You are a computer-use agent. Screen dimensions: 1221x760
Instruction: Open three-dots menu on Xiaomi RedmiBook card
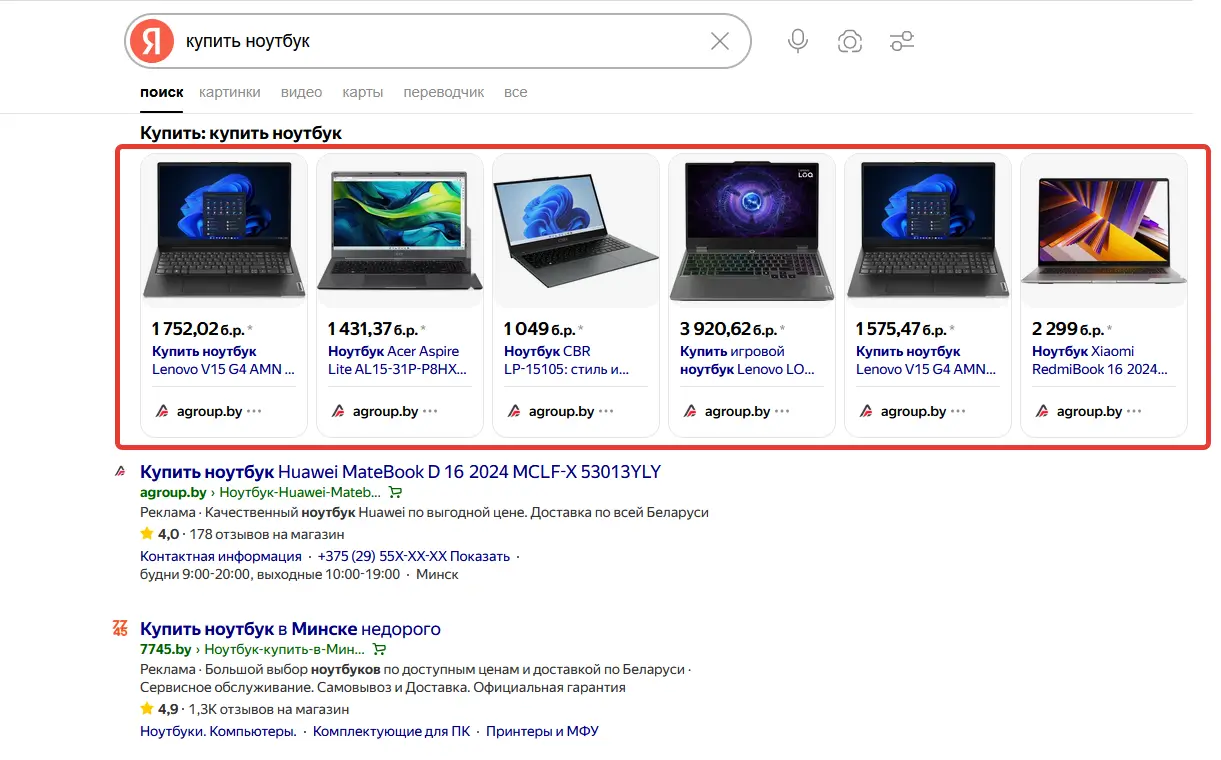[1134, 411]
